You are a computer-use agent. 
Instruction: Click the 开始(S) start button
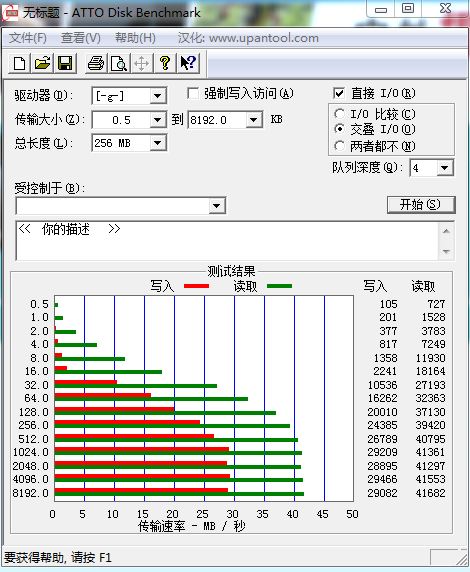point(421,205)
